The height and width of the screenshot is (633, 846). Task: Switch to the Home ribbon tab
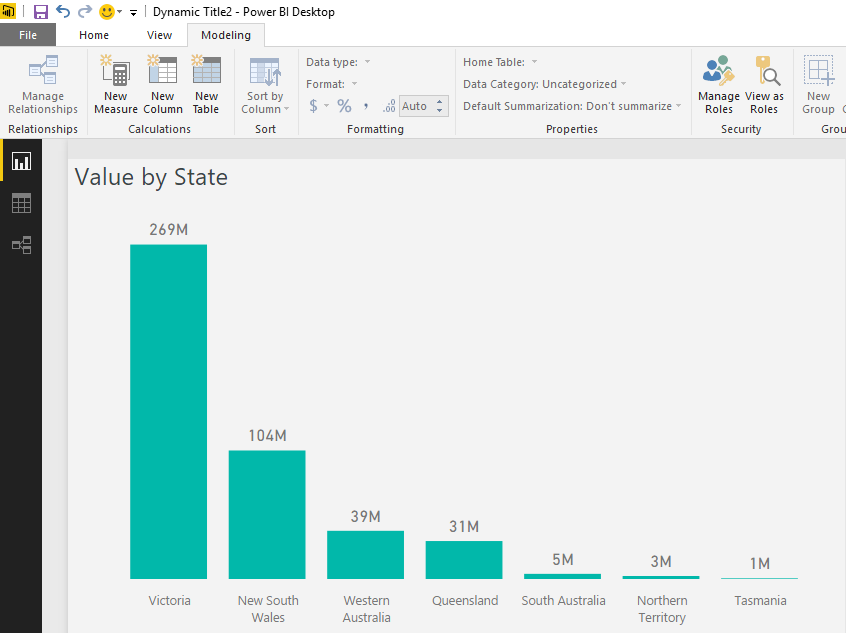pos(94,35)
